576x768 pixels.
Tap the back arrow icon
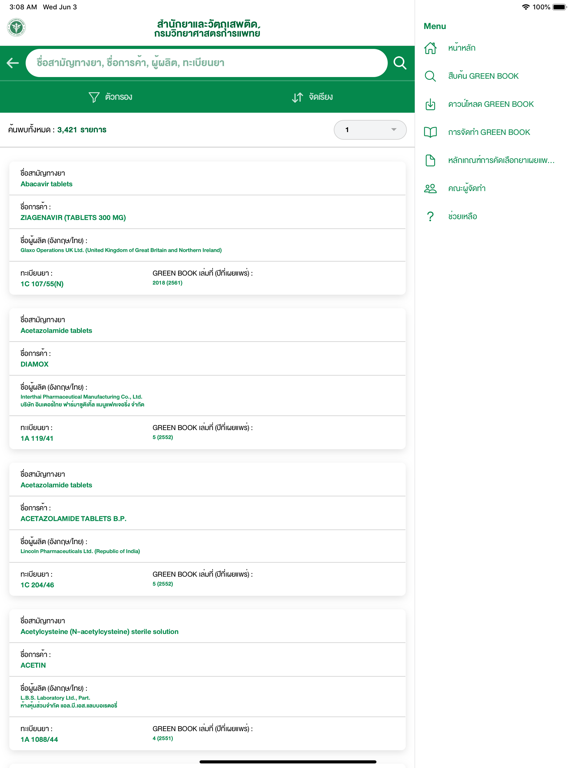point(13,63)
